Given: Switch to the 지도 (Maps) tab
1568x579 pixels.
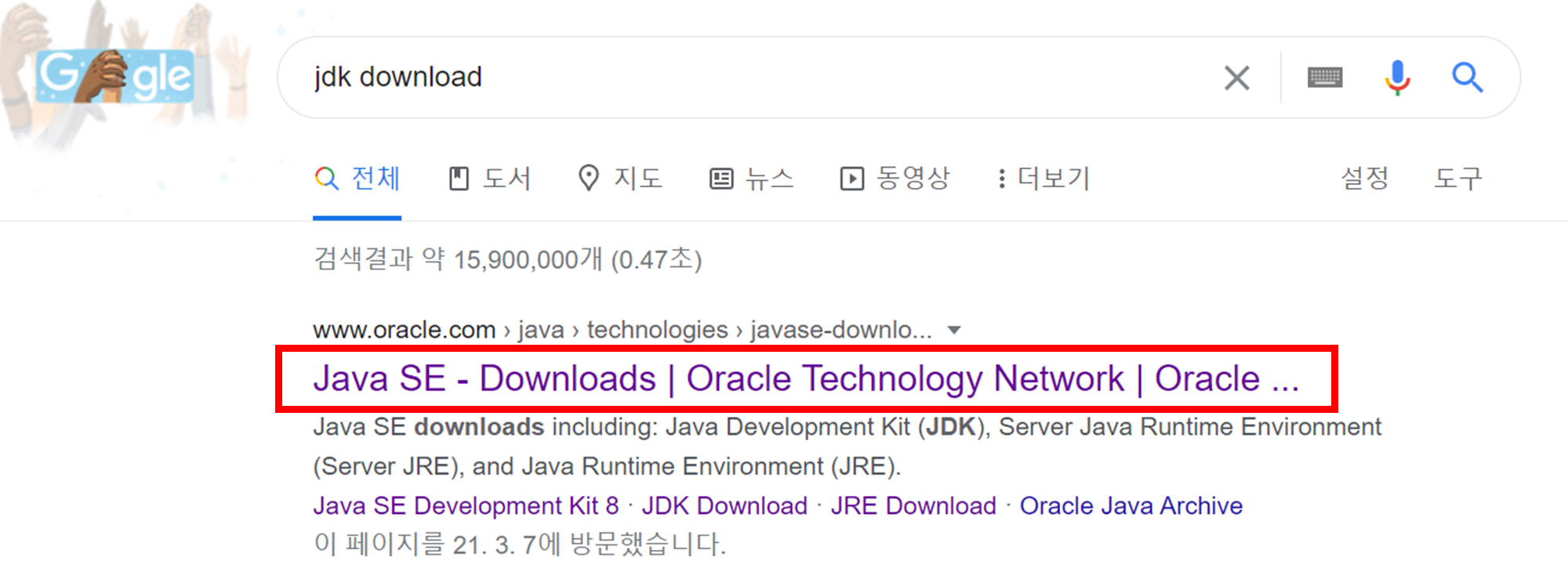Looking at the screenshot, I should click(x=620, y=179).
